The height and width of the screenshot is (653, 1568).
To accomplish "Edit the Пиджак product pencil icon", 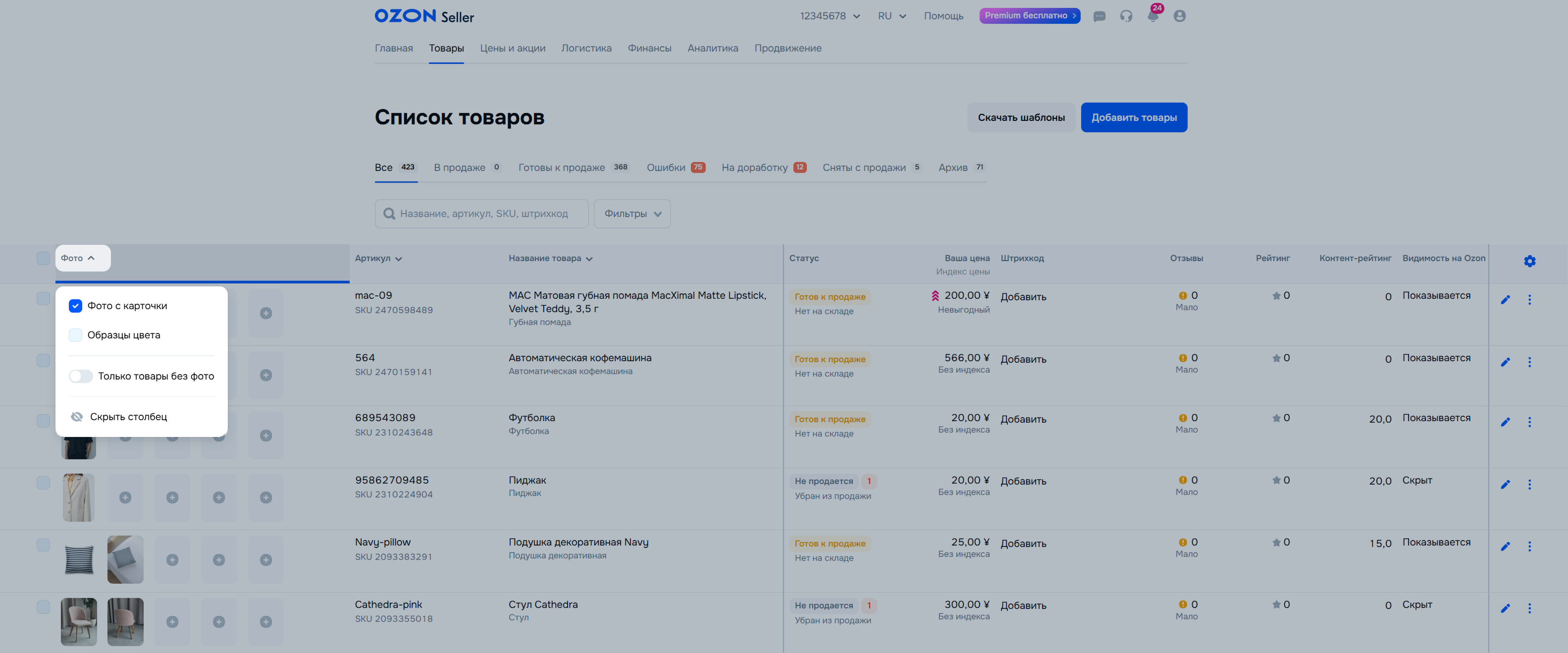I will point(1505,485).
